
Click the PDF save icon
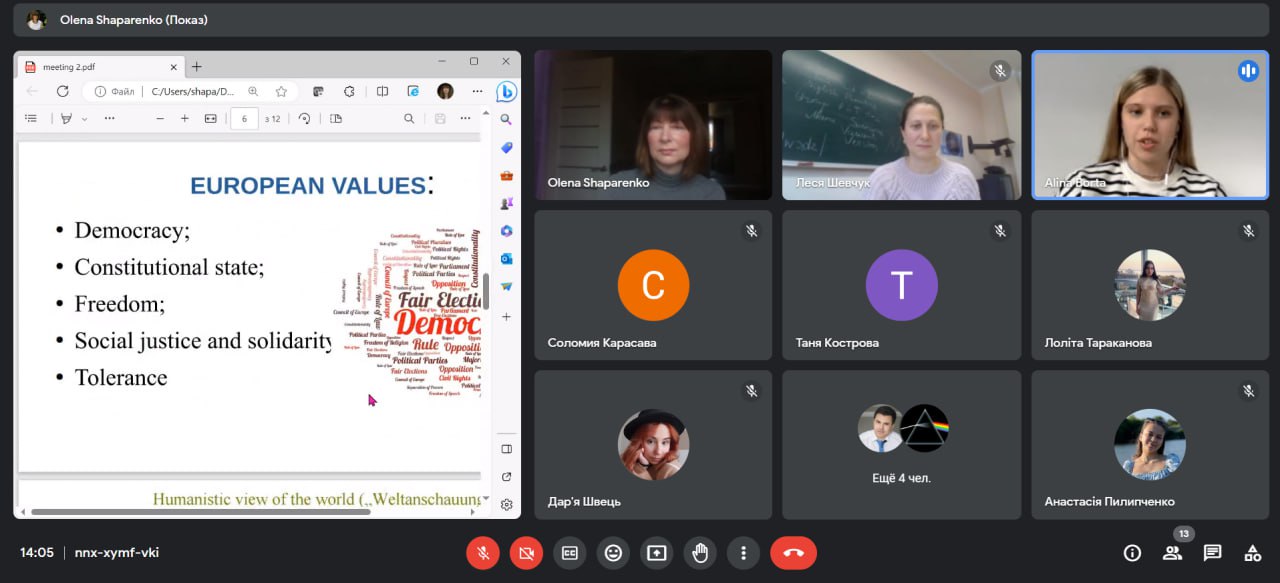click(440, 118)
